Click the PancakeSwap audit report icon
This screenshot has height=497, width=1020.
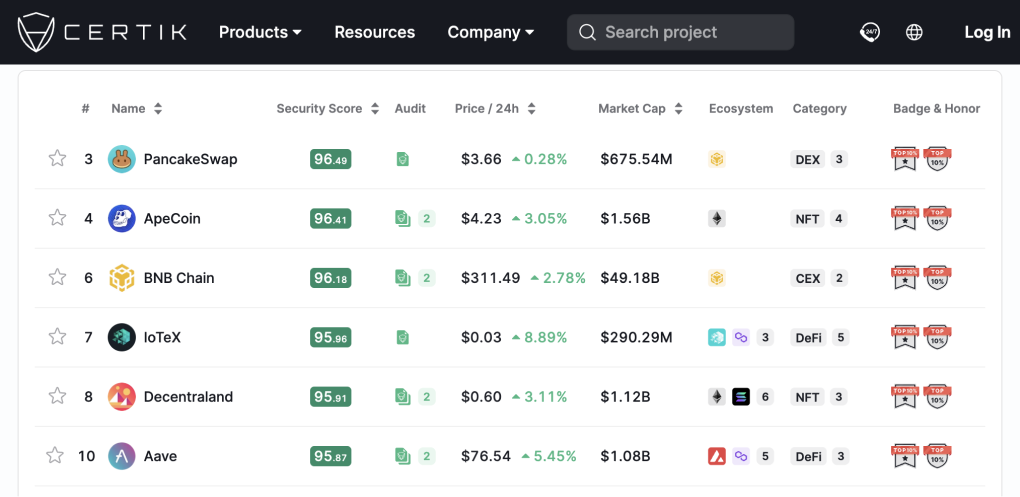[x=403, y=159]
